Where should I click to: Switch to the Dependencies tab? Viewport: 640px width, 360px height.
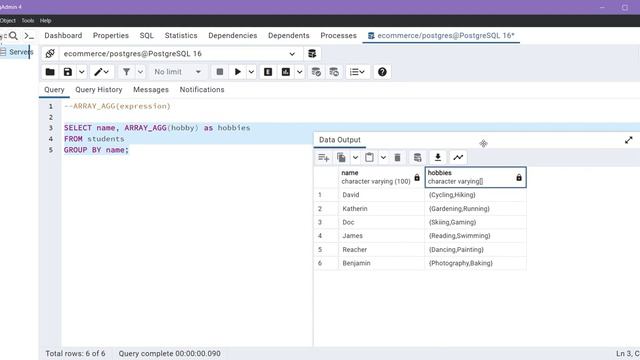[x=233, y=36]
